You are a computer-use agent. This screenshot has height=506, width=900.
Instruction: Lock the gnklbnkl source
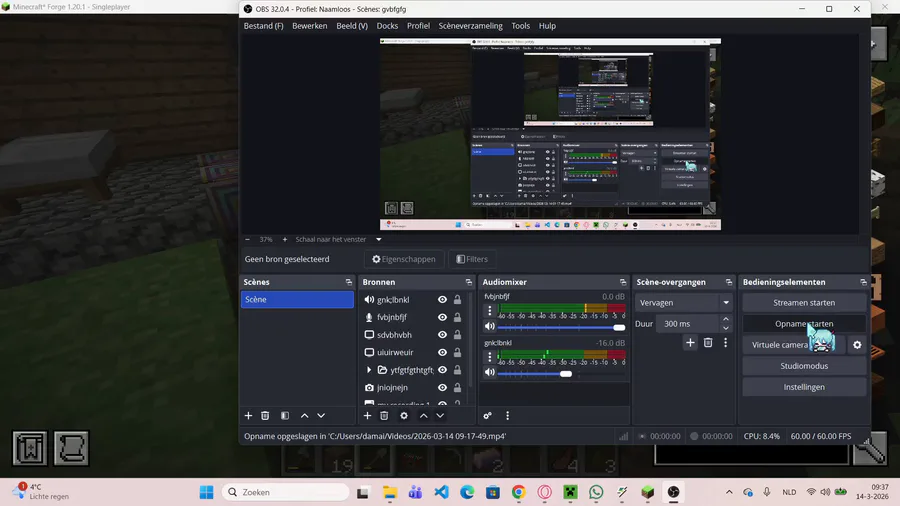point(457,299)
